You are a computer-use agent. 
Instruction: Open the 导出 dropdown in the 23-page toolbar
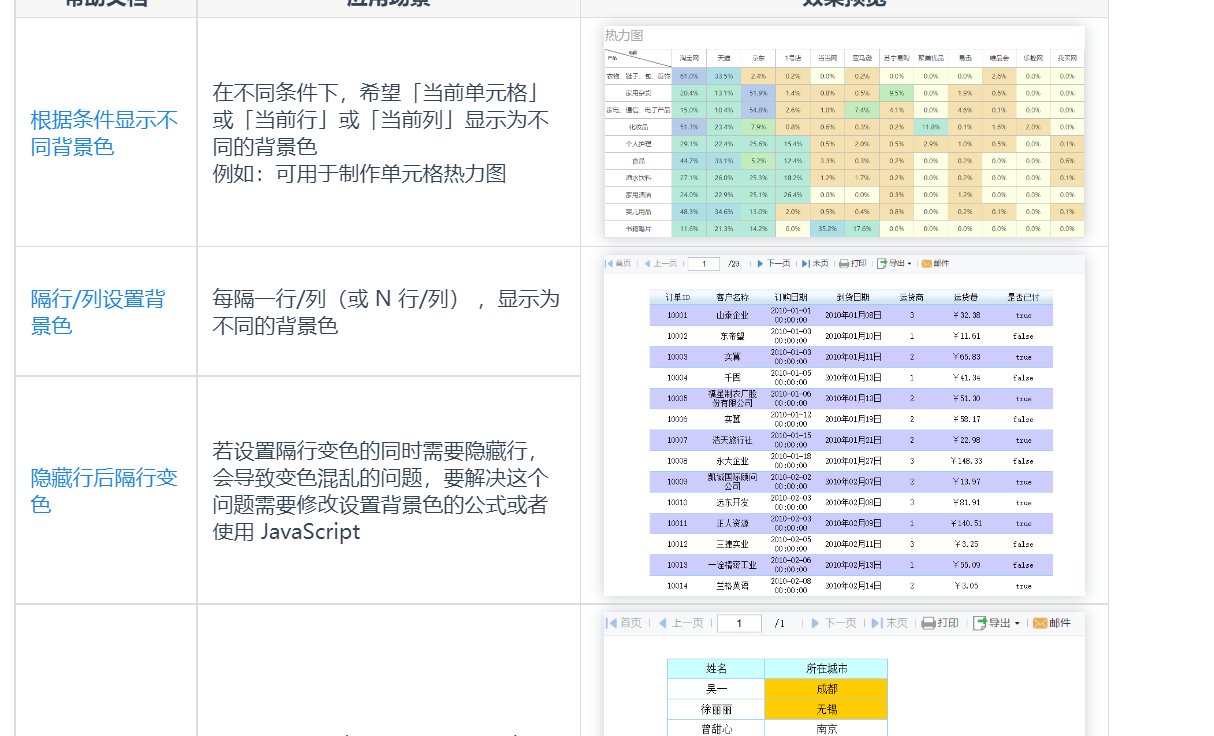[894, 264]
